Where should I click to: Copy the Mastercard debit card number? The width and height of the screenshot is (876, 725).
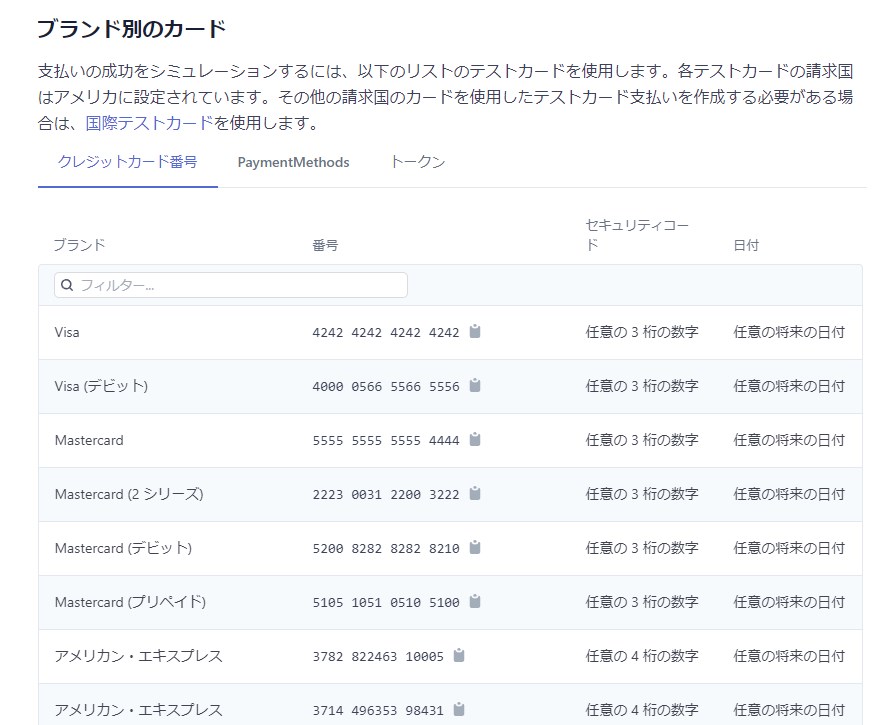pyautogui.click(x=475, y=547)
